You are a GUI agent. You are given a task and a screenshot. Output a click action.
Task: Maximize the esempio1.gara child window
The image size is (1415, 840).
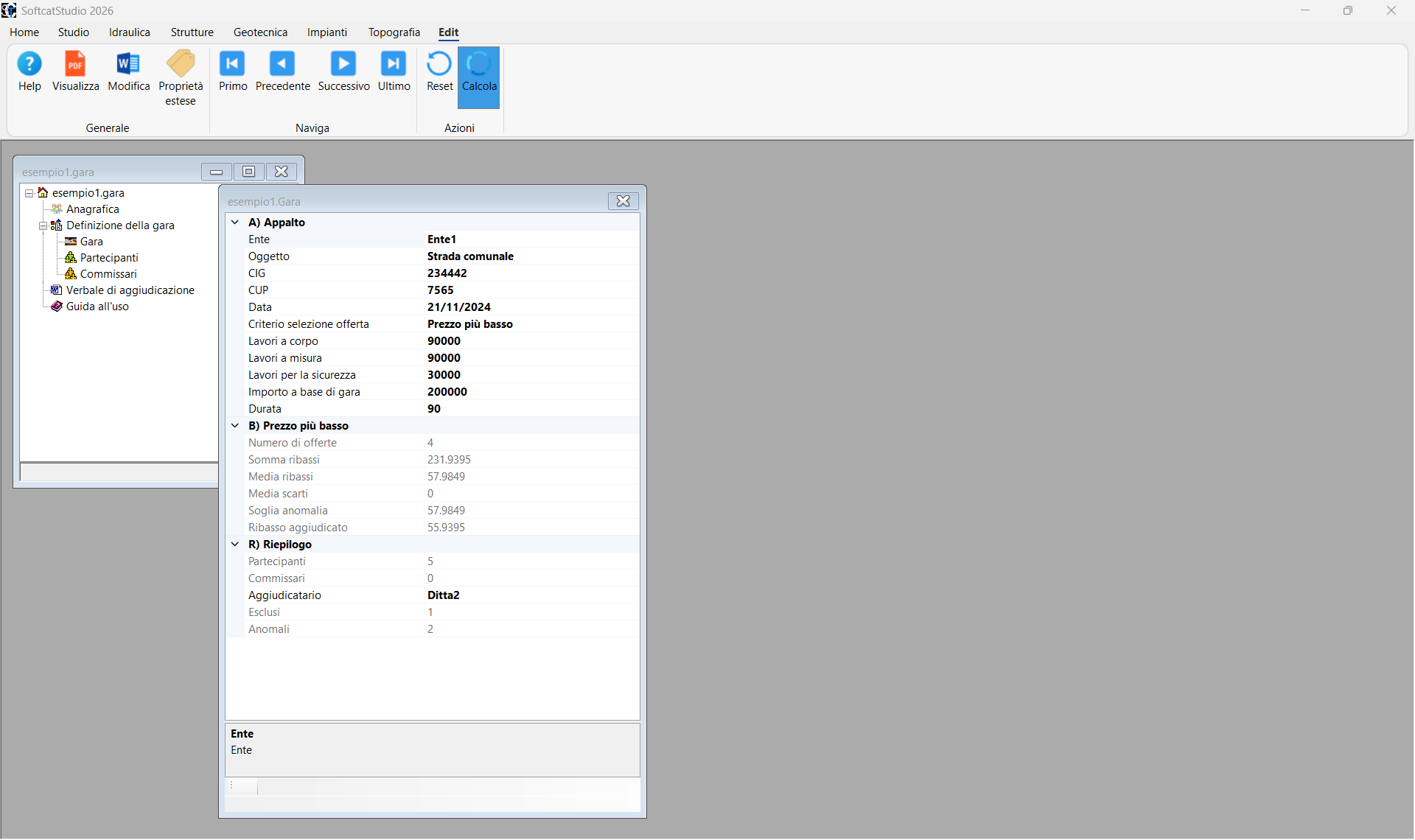click(248, 172)
